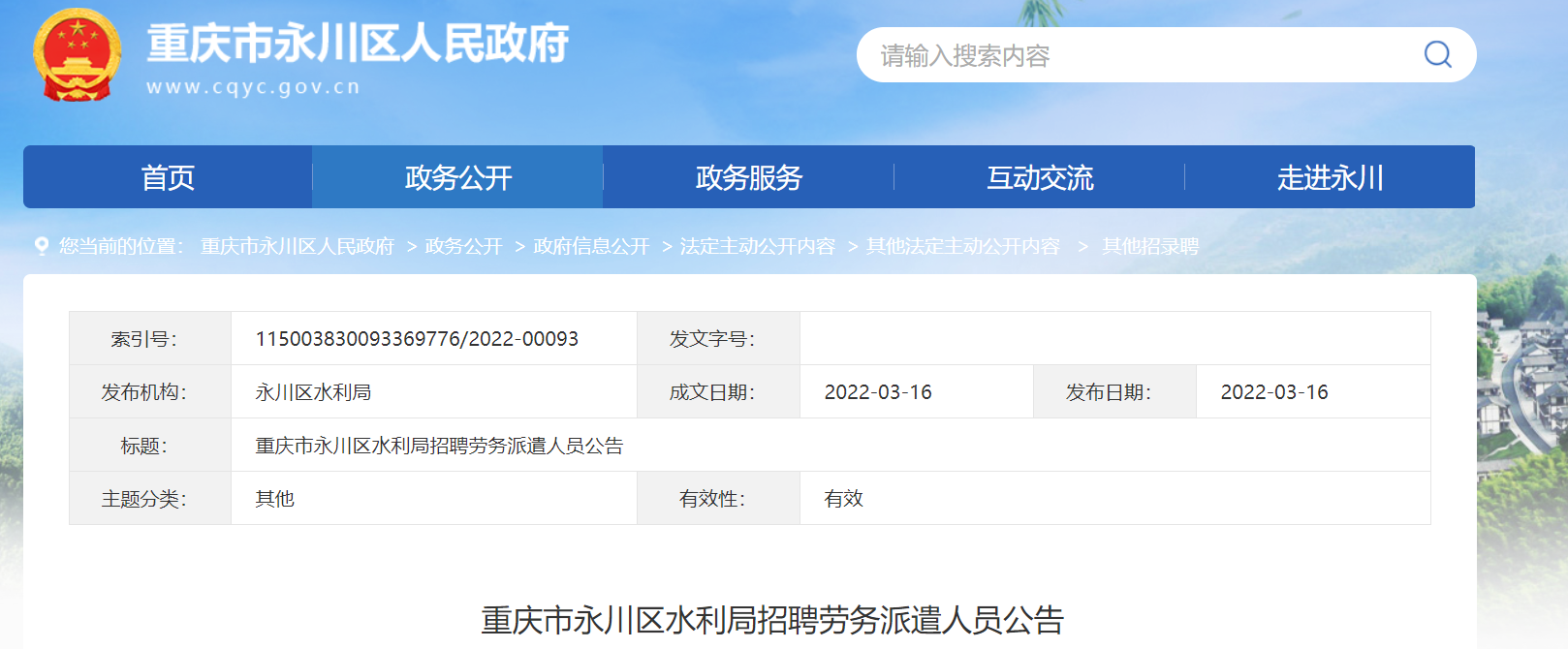Click the www.cqyc.gov.cn URL text
The height and width of the screenshot is (649, 1568).
tap(253, 87)
